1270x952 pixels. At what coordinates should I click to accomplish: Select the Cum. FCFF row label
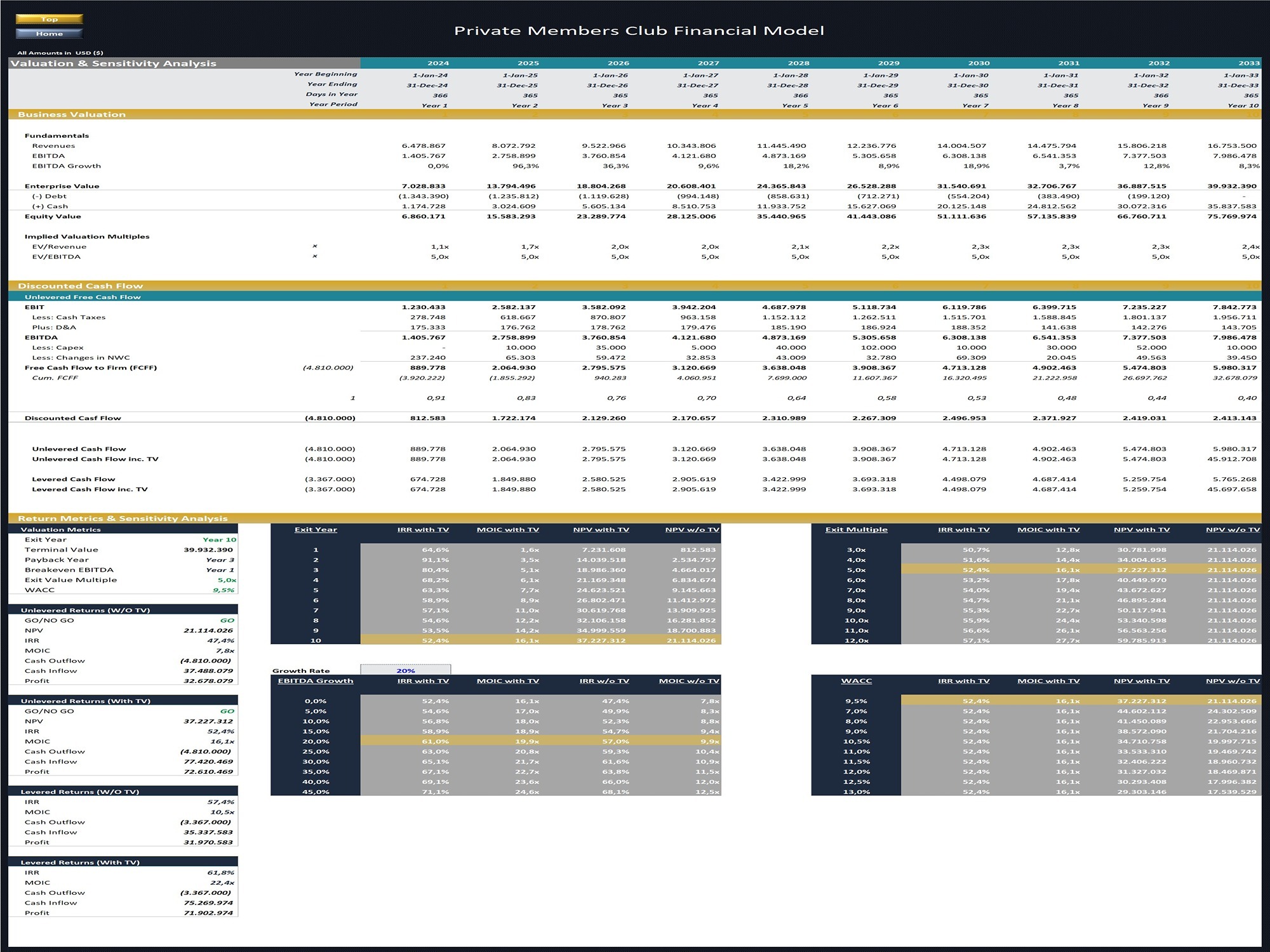pyautogui.click(x=55, y=378)
